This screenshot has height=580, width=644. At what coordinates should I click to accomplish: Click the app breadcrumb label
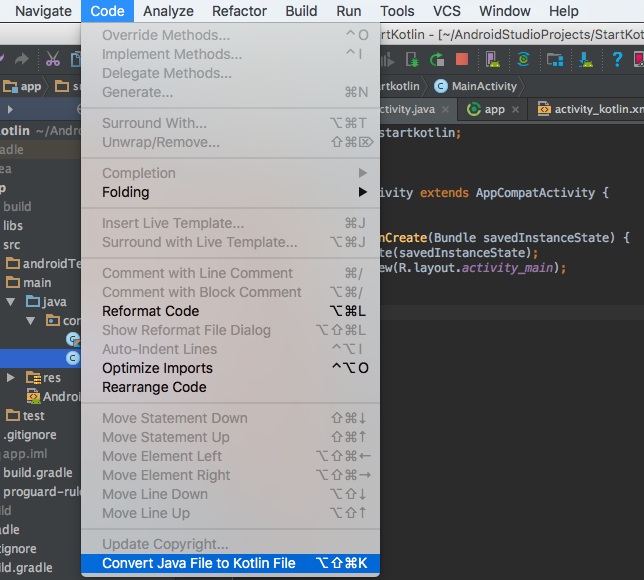click(x=31, y=87)
